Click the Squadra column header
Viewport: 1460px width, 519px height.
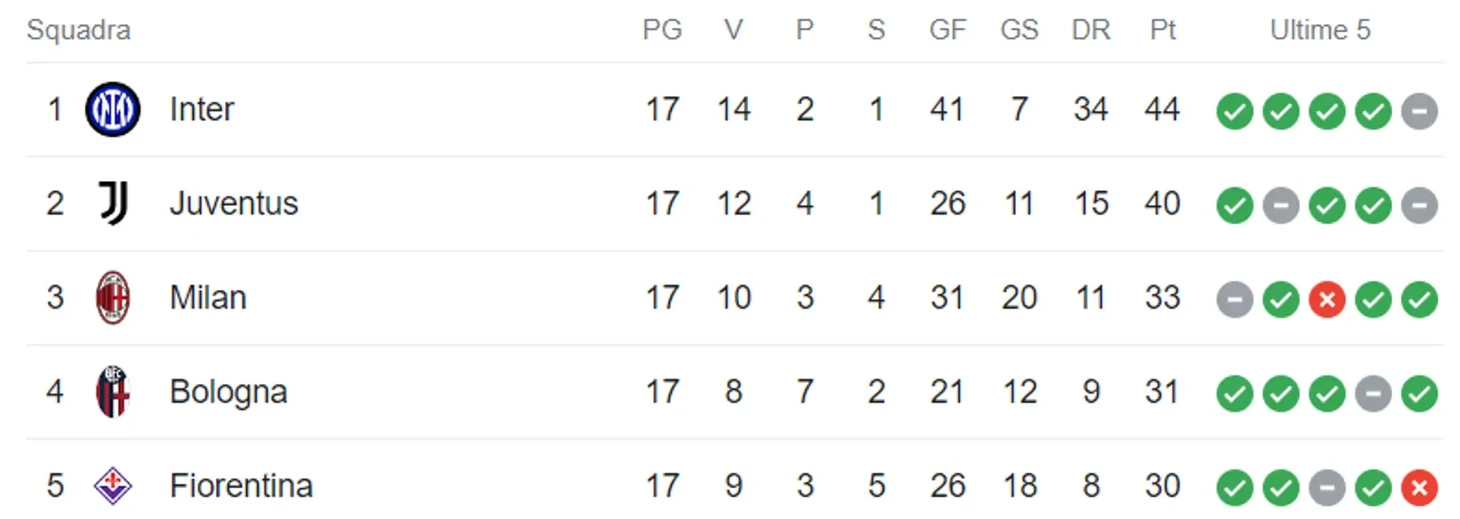78,30
